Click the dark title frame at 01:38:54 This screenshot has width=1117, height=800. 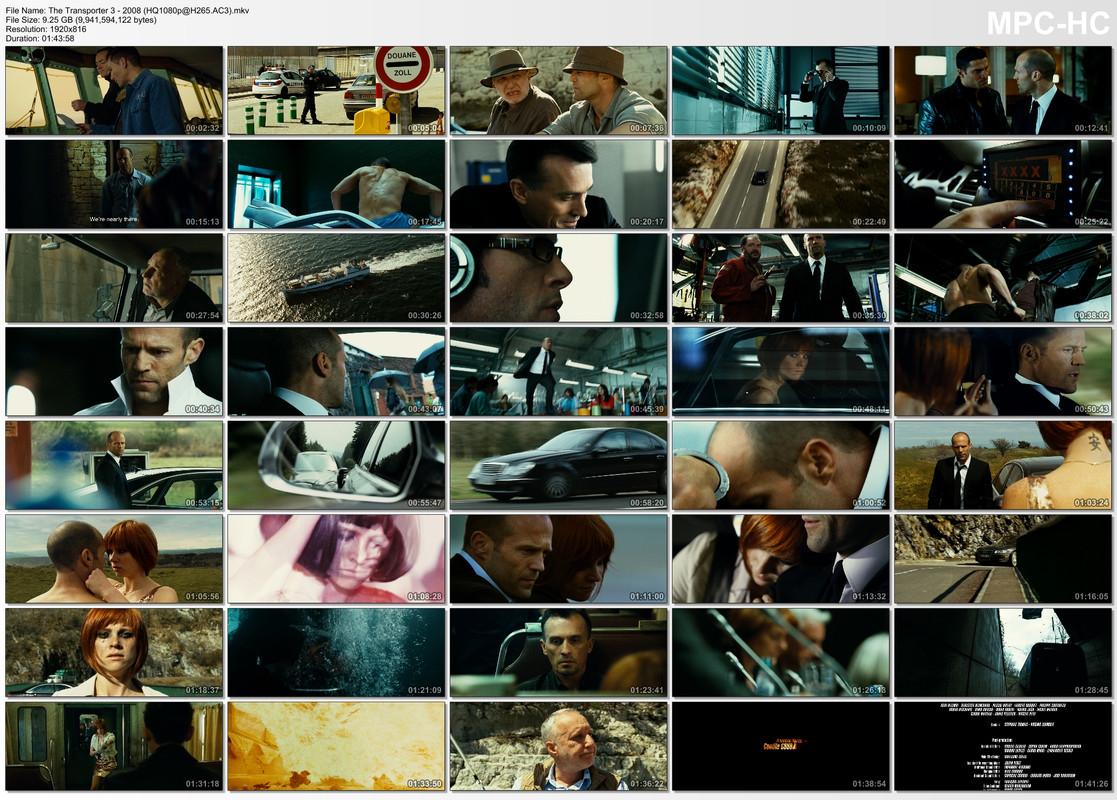(781, 746)
